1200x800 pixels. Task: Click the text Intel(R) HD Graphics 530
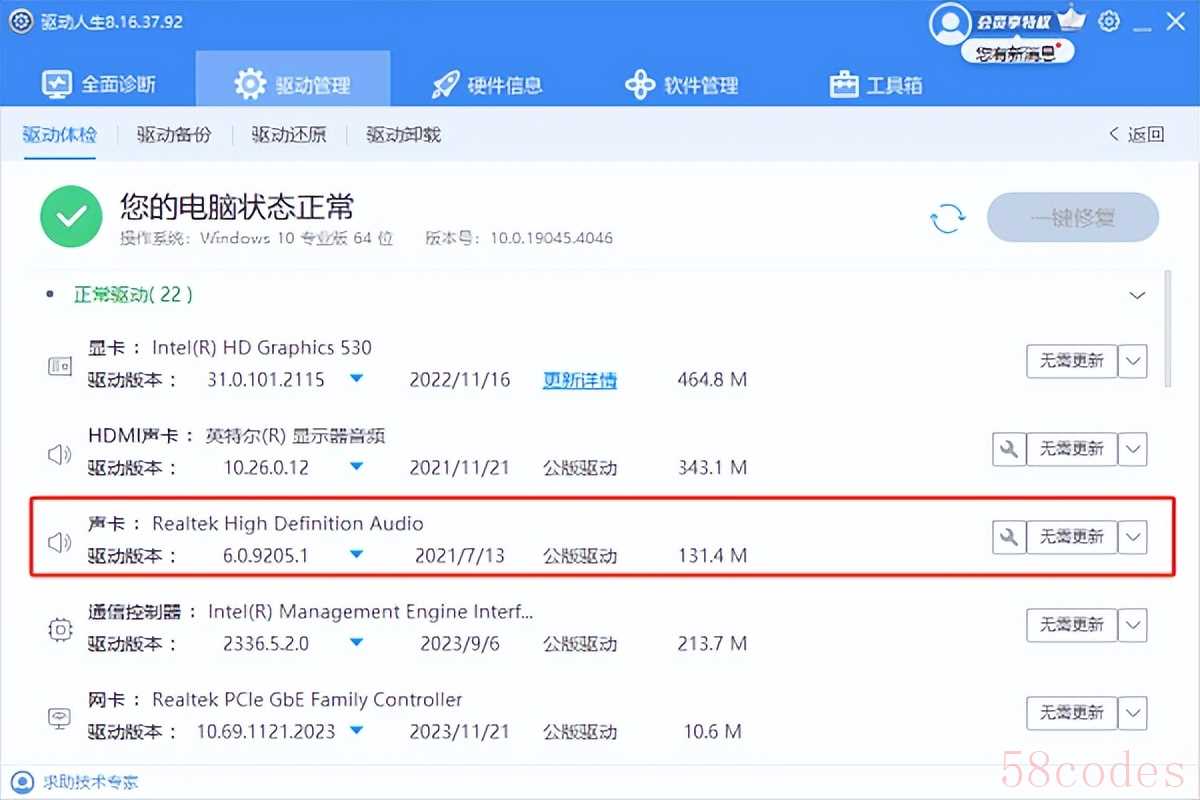[262, 348]
